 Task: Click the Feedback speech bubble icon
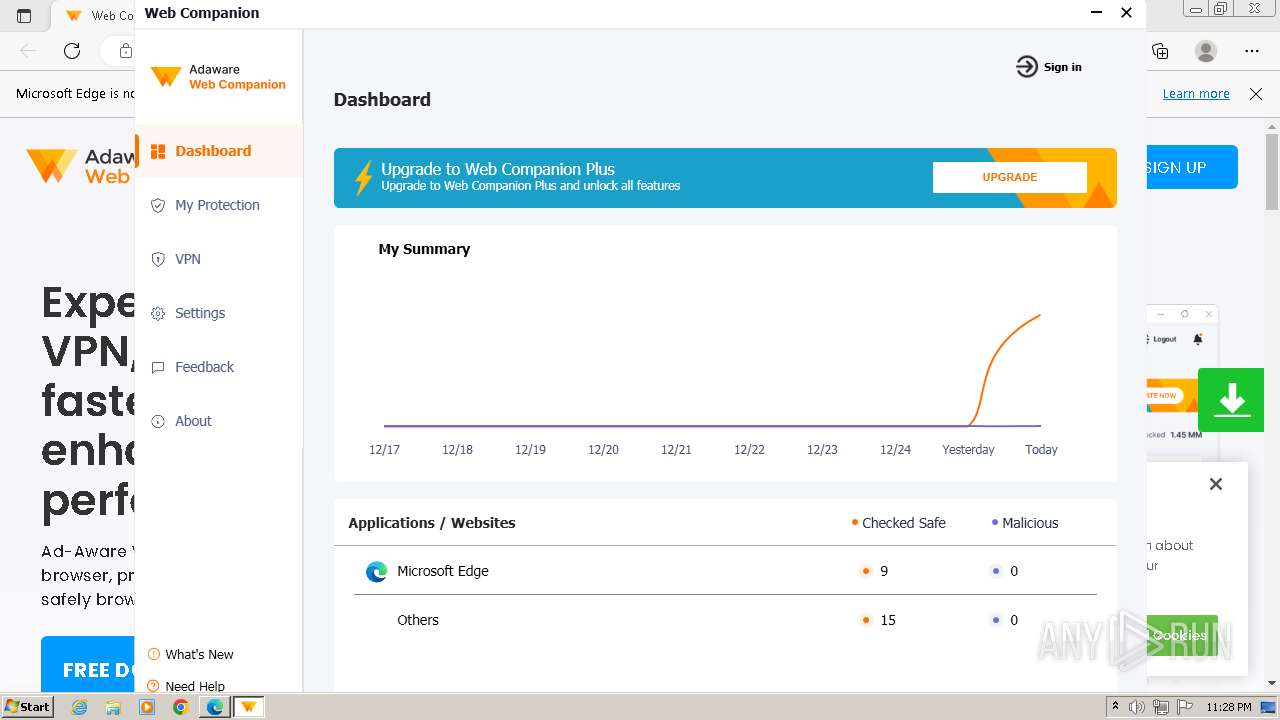coord(158,367)
